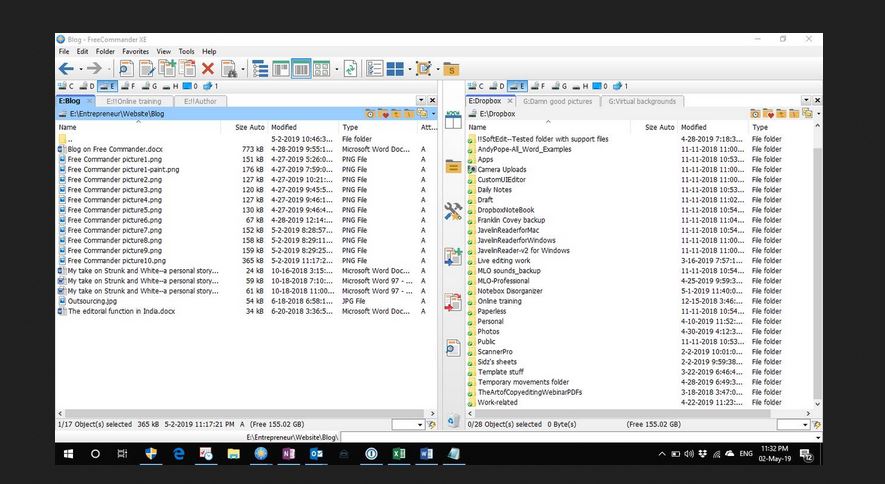Image resolution: width=885 pixels, height=484 pixels.
Task: Click the search files binoculars icon
Action: coord(229,69)
